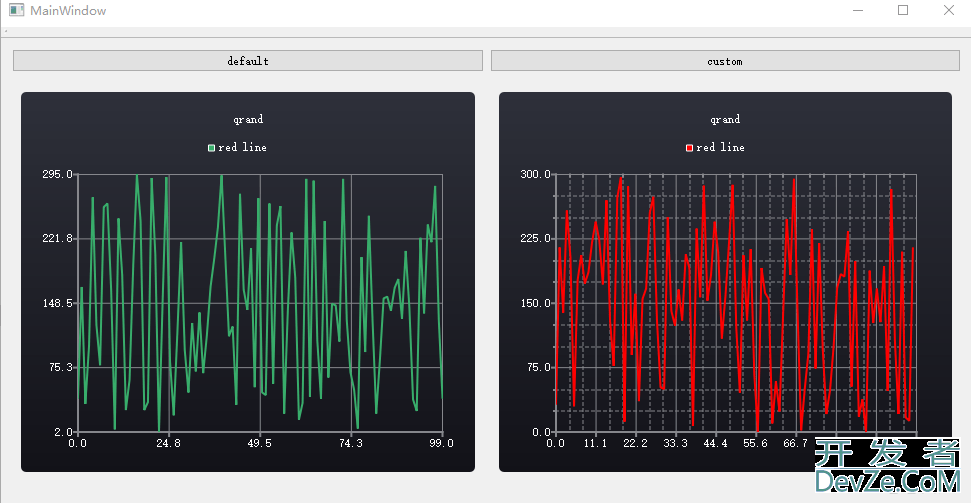971x503 pixels.
Task: Click the 295.0 y-axis label
Action: click(x=56, y=174)
